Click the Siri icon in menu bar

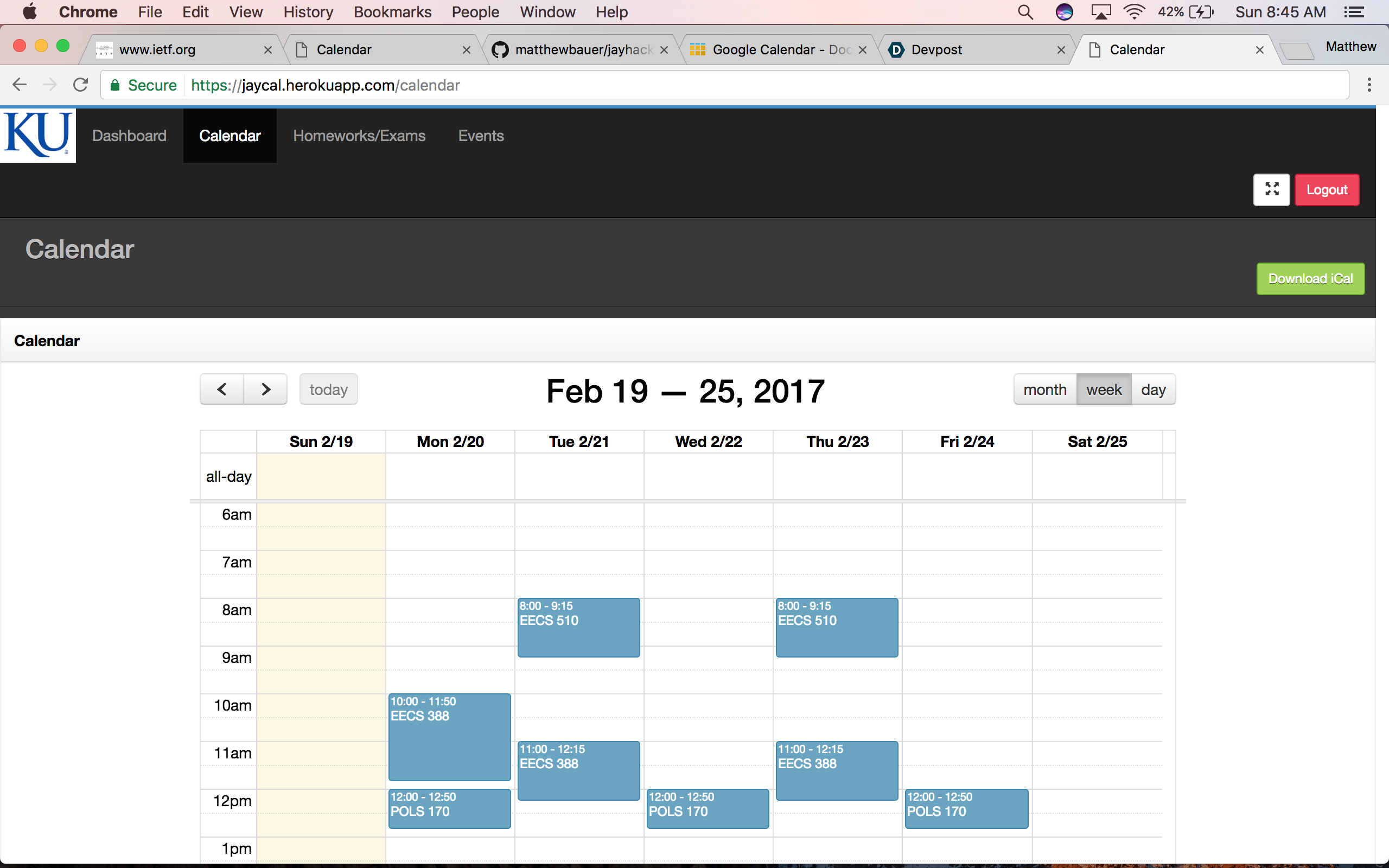pyautogui.click(x=1064, y=12)
